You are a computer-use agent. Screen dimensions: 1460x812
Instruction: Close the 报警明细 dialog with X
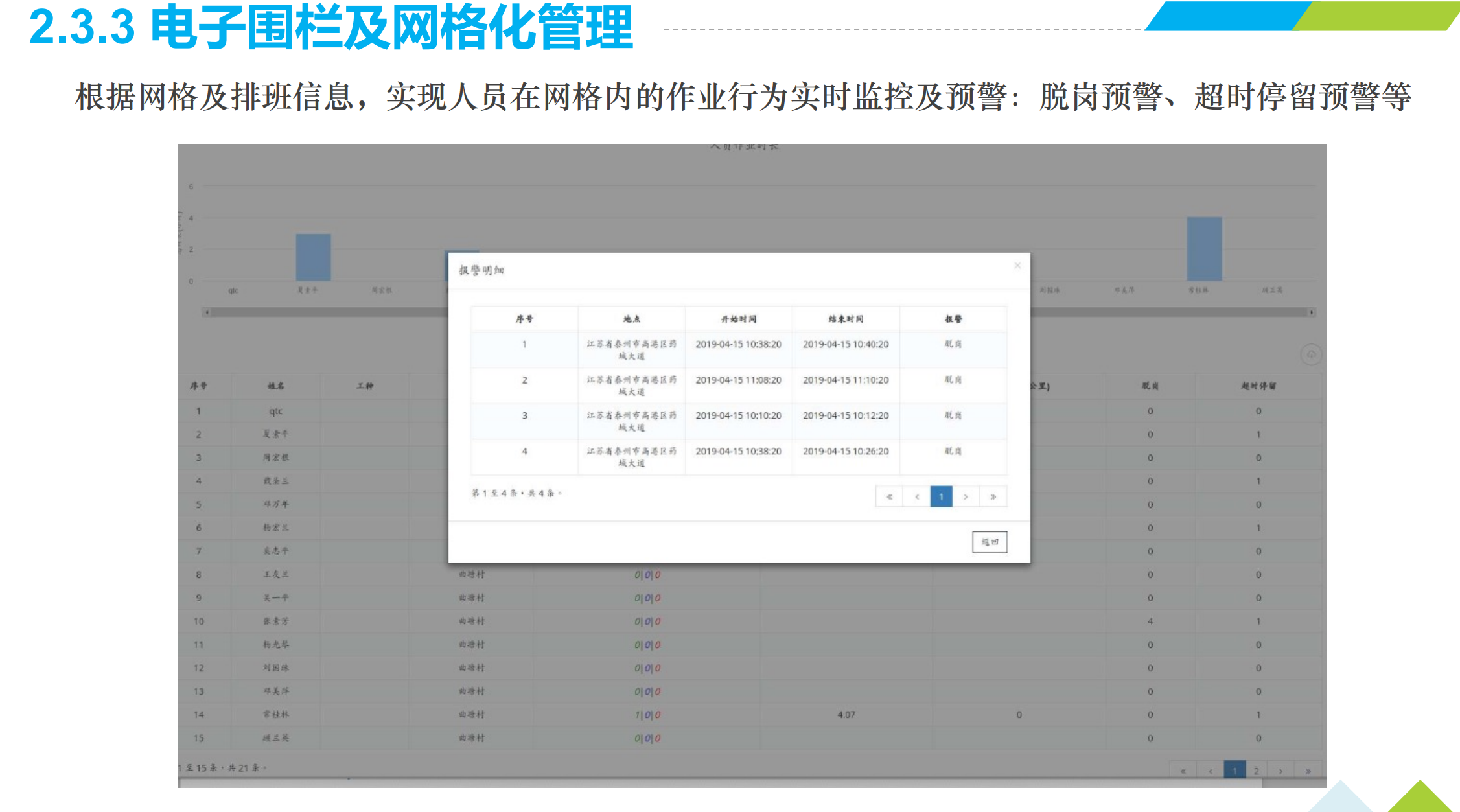point(1017,265)
